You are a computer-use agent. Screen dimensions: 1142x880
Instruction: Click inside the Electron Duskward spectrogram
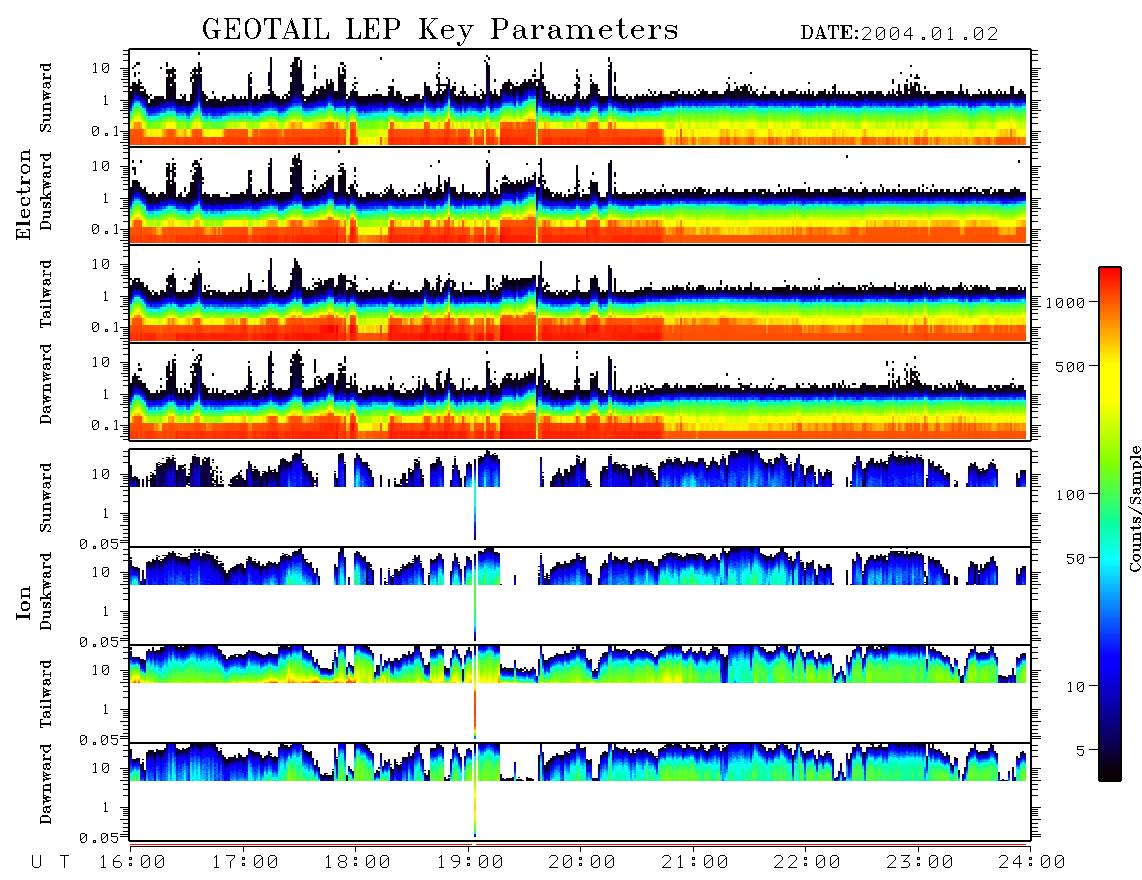click(x=580, y=195)
